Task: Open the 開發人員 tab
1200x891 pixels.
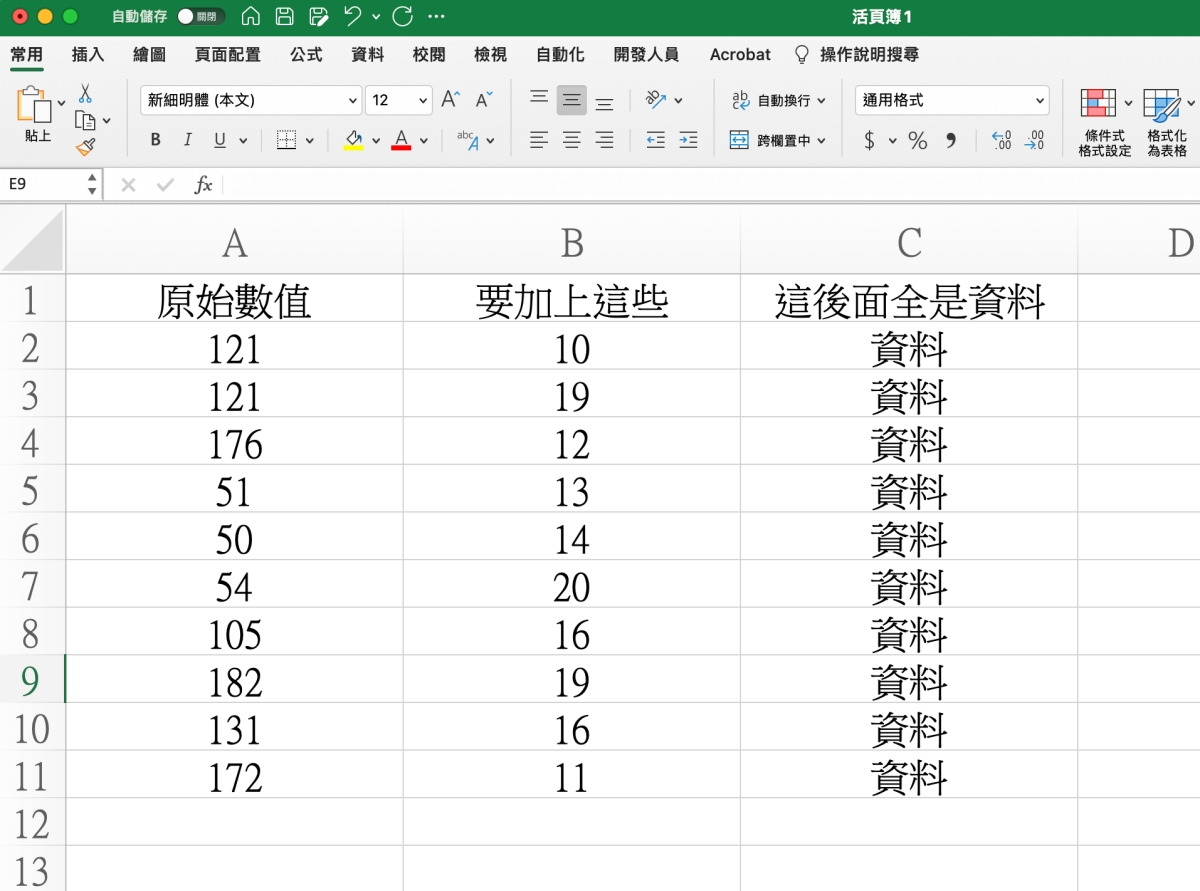Action: point(646,55)
